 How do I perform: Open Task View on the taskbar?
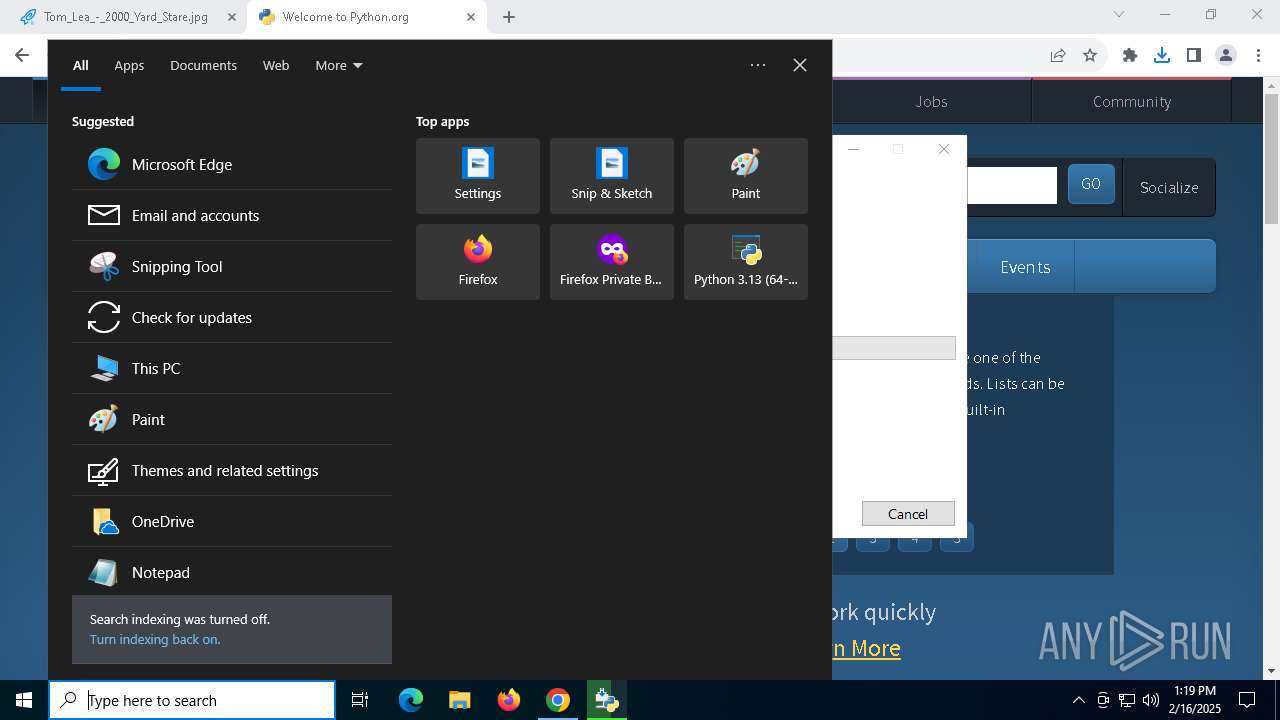point(360,700)
